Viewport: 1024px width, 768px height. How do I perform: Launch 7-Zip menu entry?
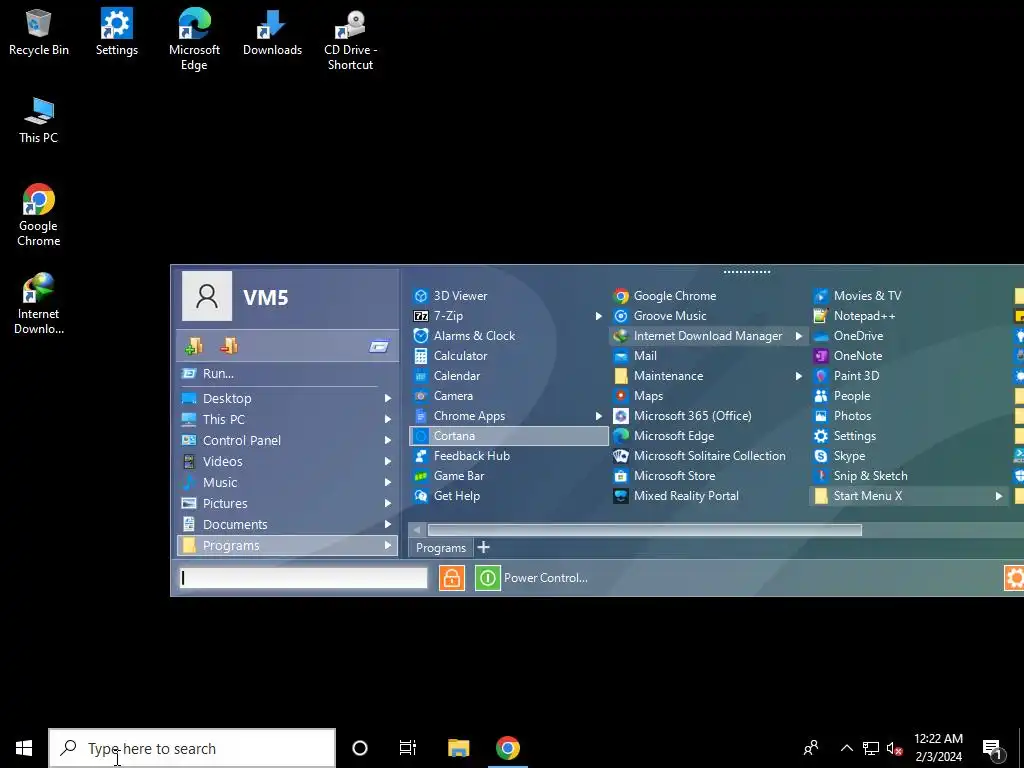pyautogui.click(x=509, y=316)
